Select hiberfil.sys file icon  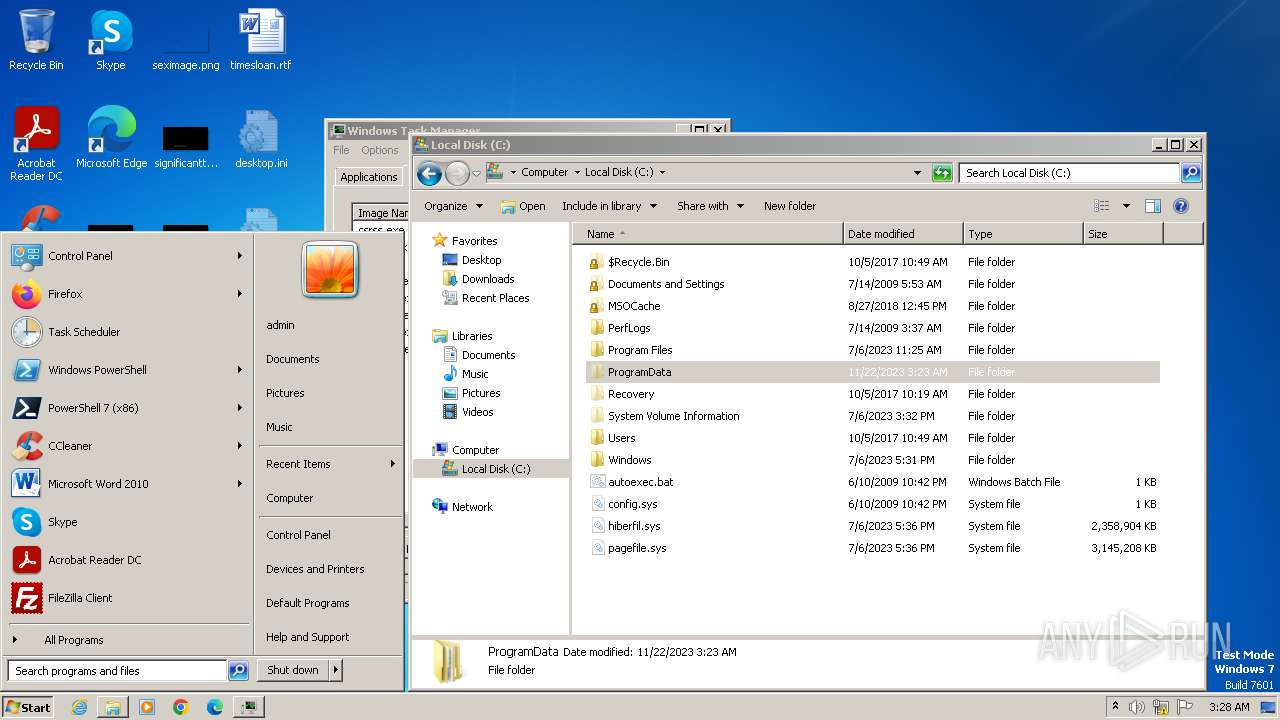[597, 526]
